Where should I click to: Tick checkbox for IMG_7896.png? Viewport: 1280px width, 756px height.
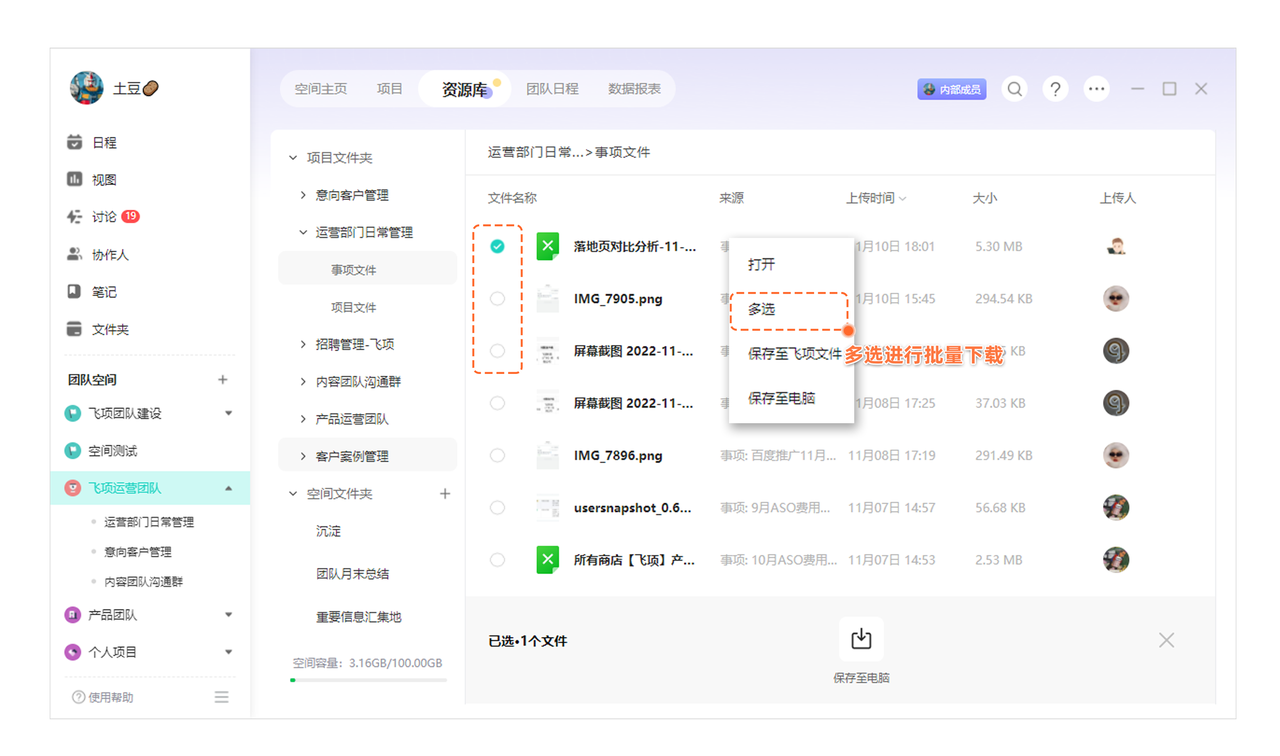click(497, 456)
